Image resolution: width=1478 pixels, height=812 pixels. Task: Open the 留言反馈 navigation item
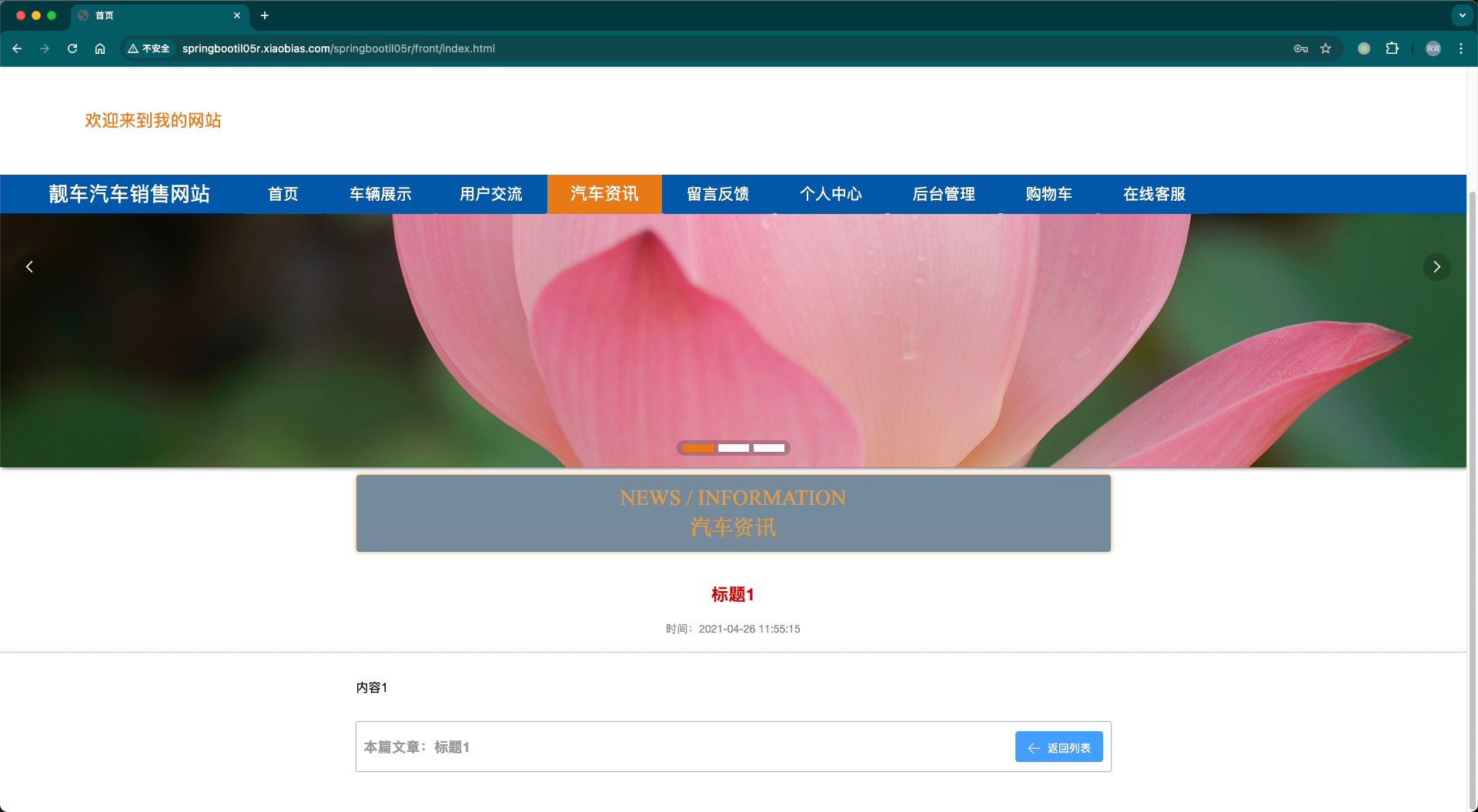(x=718, y=194)
